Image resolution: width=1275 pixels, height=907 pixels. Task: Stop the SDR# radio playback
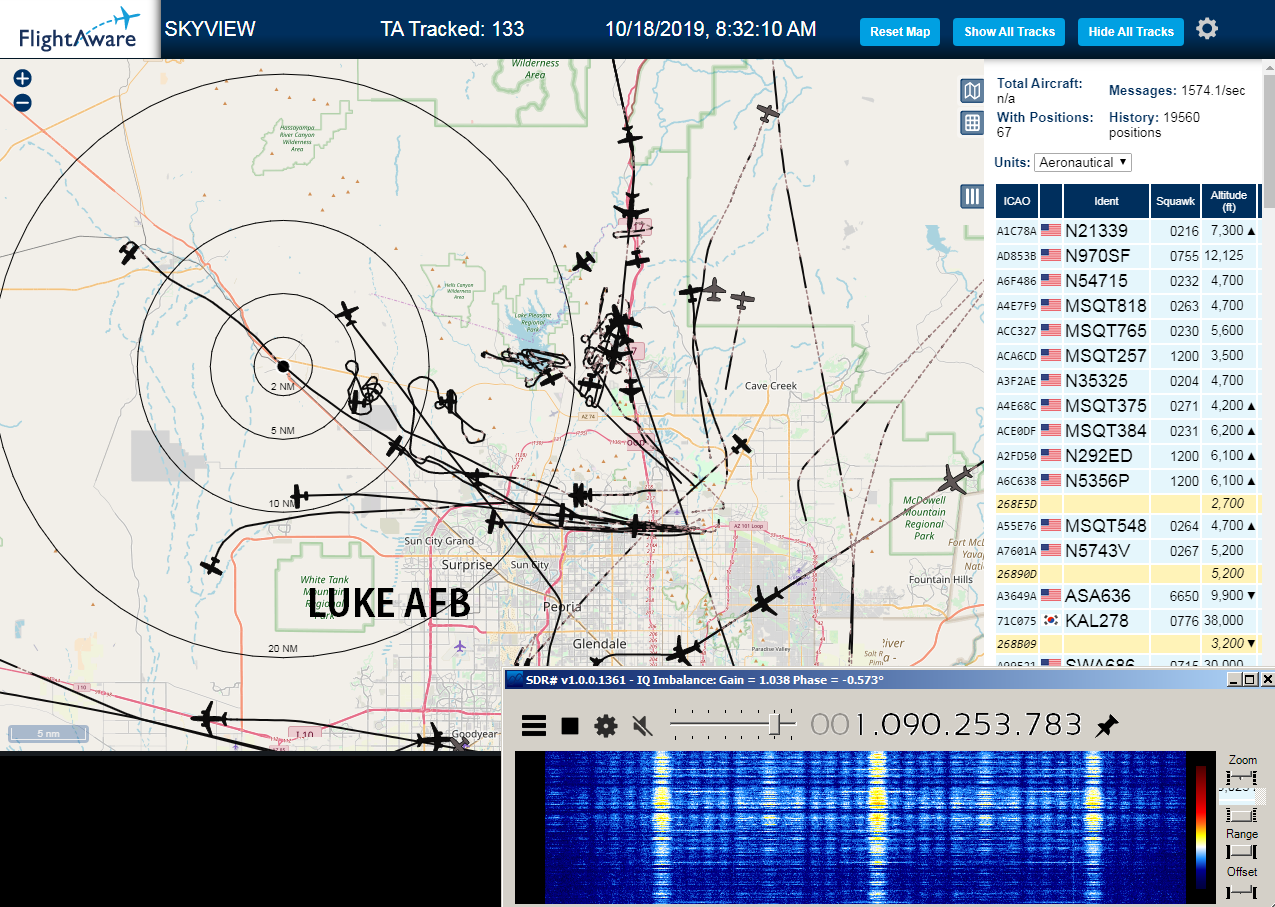(570, 725)
